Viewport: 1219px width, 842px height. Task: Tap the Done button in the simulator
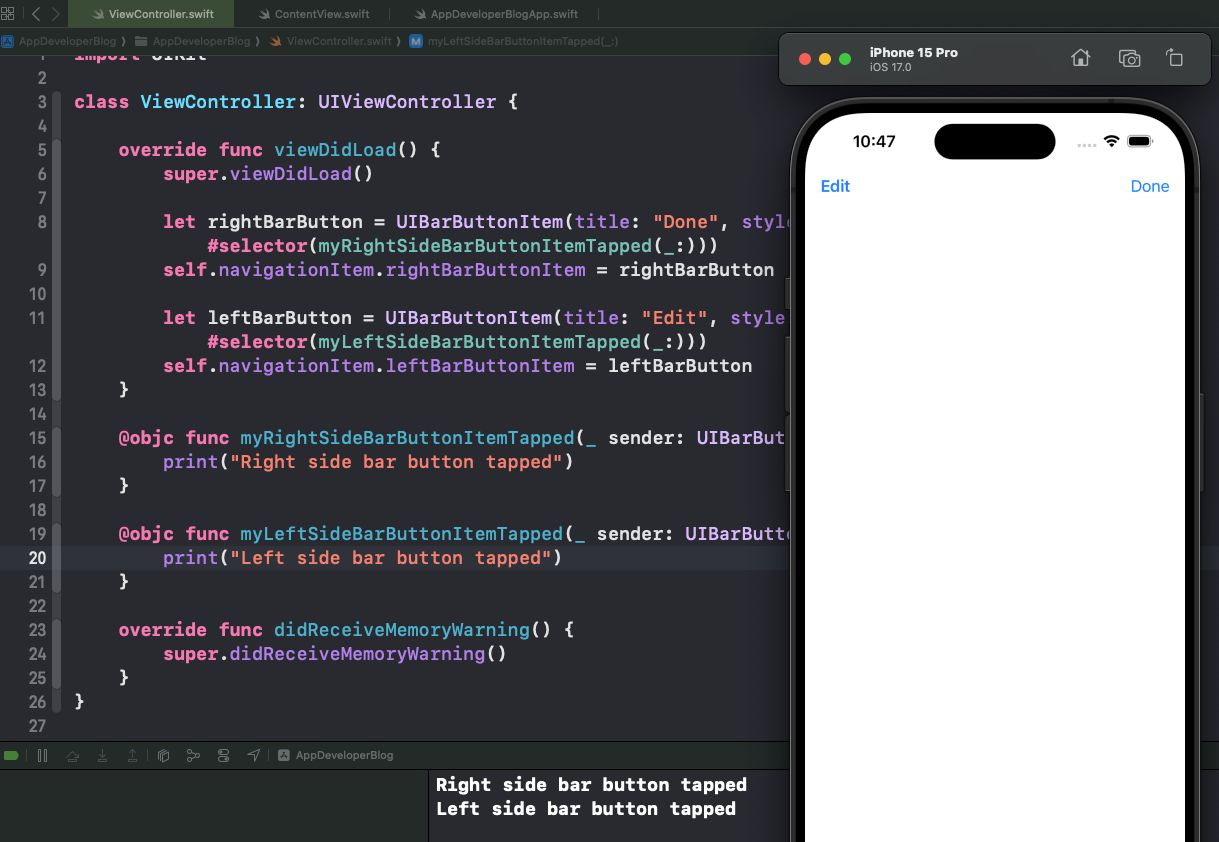coord(1149,186)
